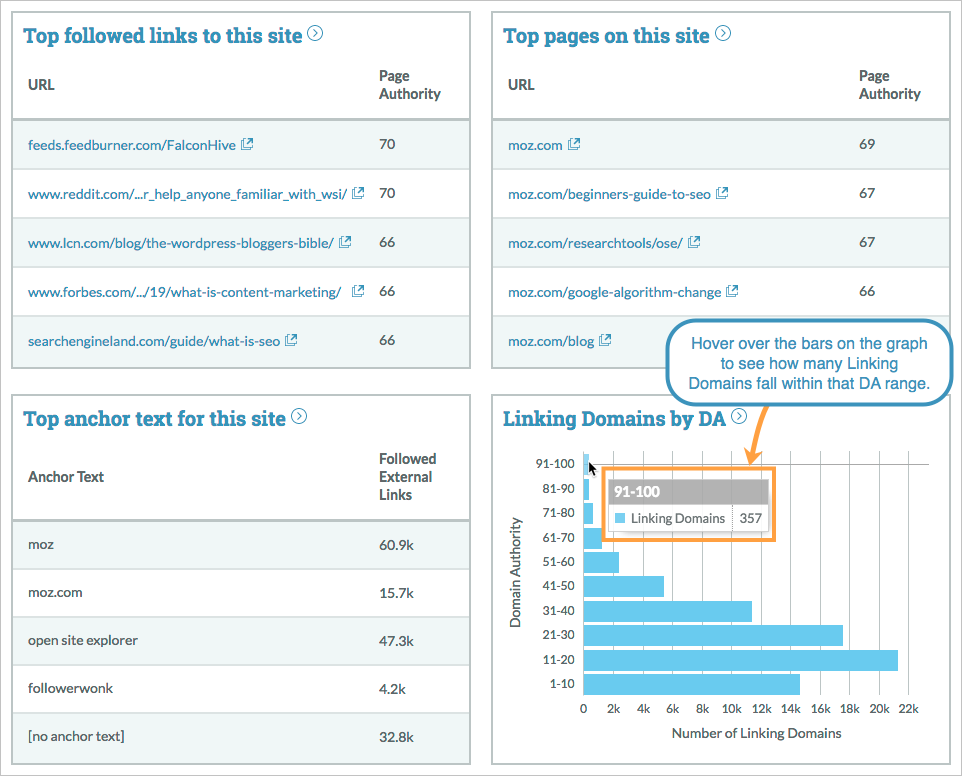962x776 pixels.
Task: Open external link icon beside feeds.feedburner.com/FalconHive
Action: pyautogui.click(x=247, y=144)
